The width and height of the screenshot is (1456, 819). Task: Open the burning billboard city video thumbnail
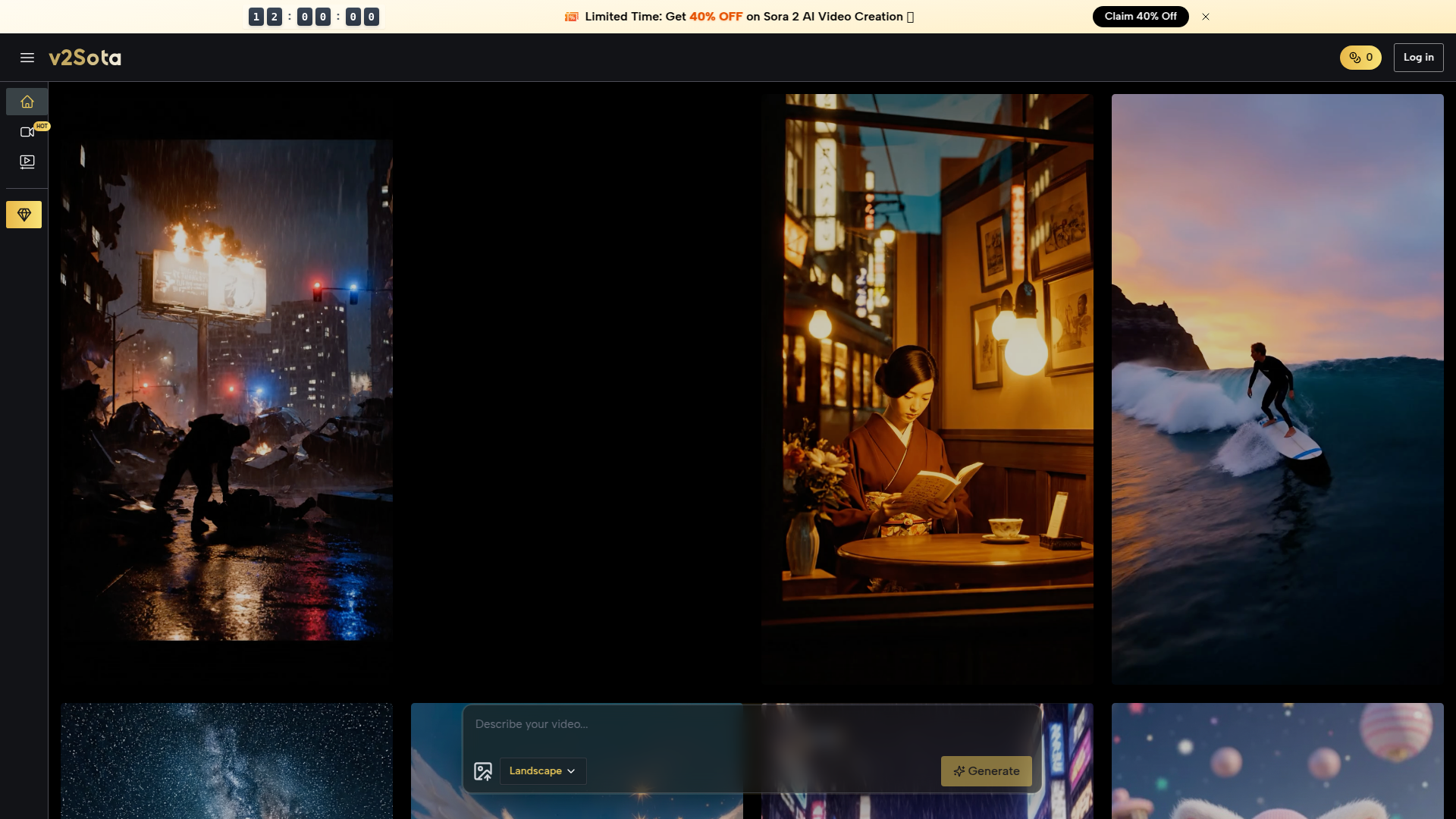227,389
